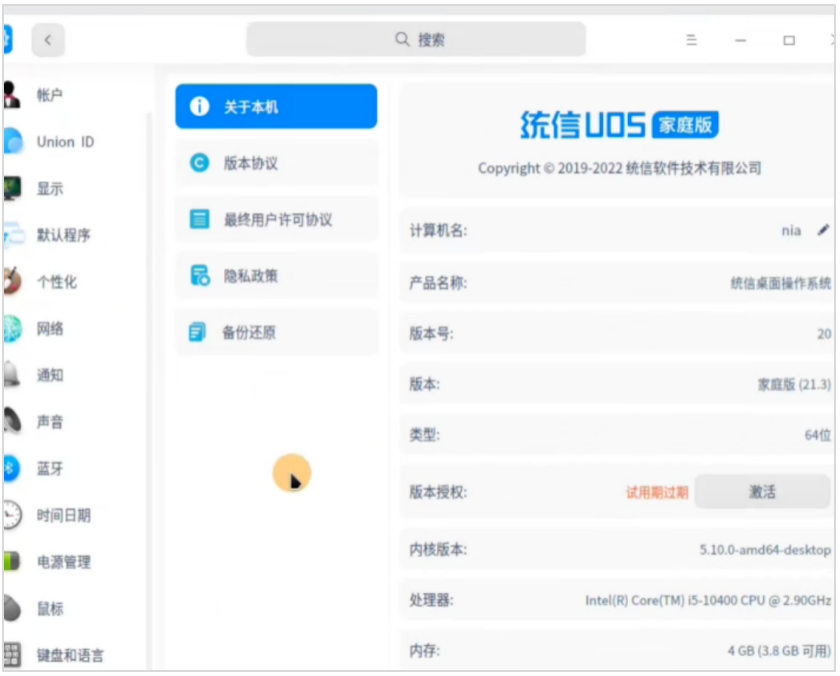Click the Intel Core i5-10400 processor value
Screen dimensions: 840x676
(x=708, y=600)
